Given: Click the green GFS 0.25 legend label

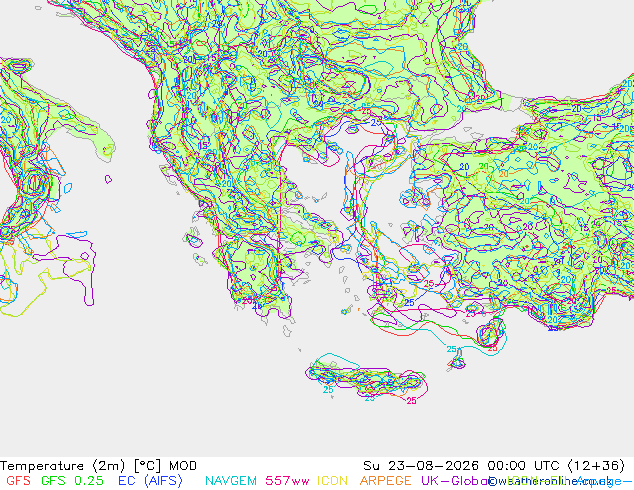Looking at the screenshot, I should pos(72,481).
